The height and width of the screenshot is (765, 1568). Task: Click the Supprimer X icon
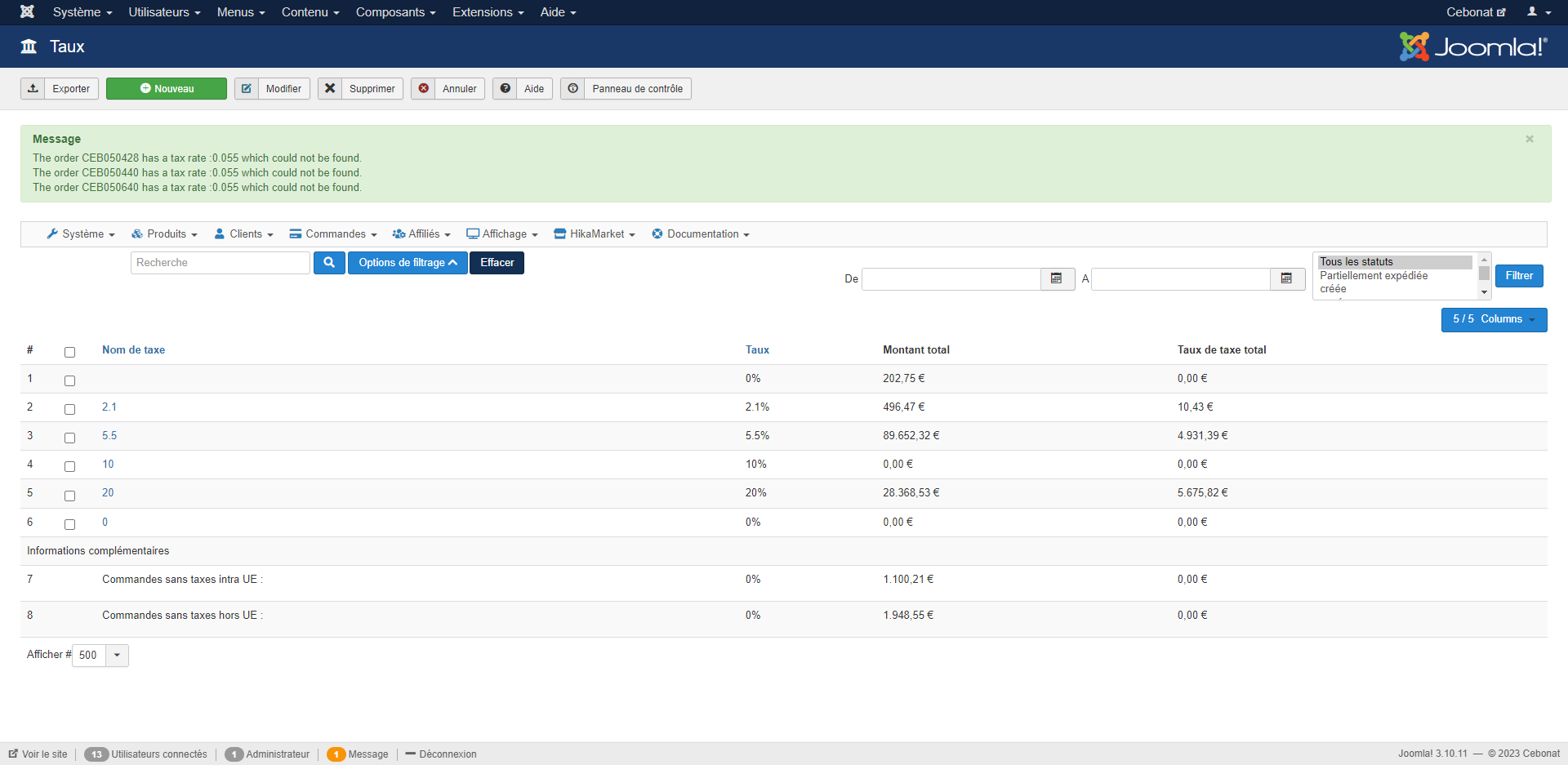pyautogui.click(x=330, y=88)
